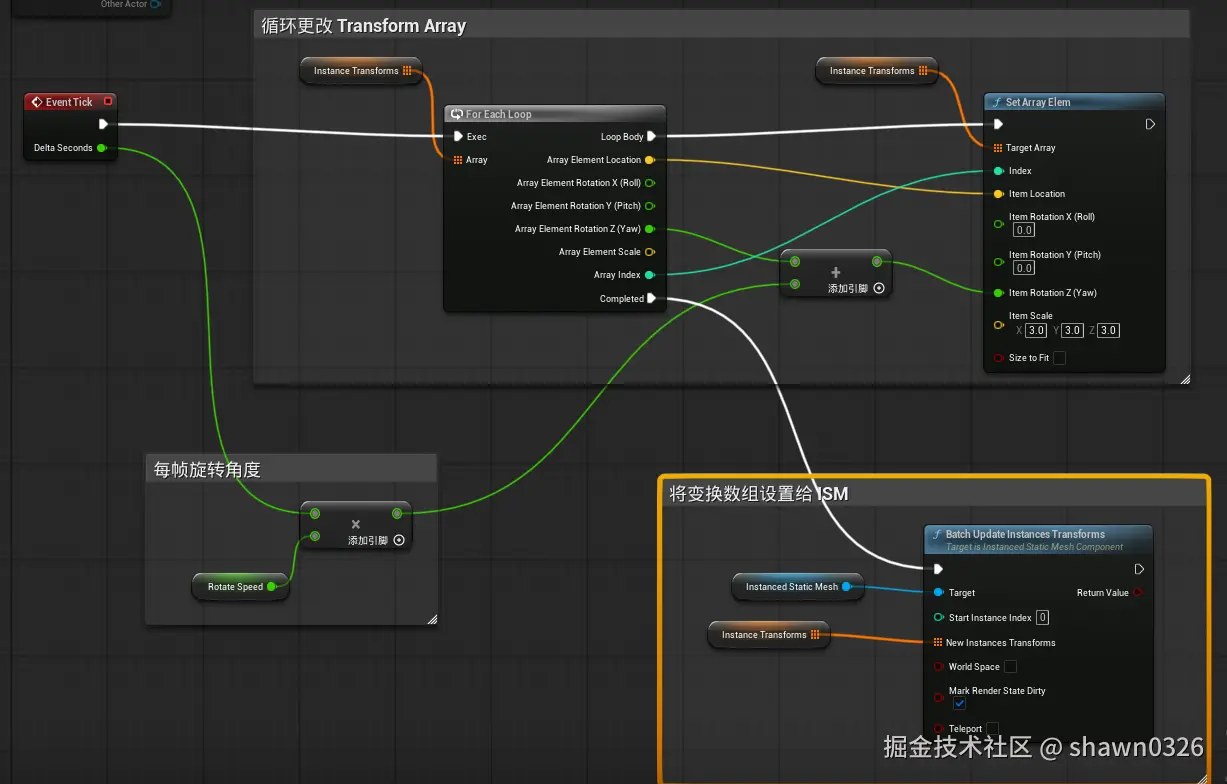The height and width of the screenshot is (784, 1227).
Task: Select the 每帧旋转角度 comment title
Action: [x=207, y=469]
